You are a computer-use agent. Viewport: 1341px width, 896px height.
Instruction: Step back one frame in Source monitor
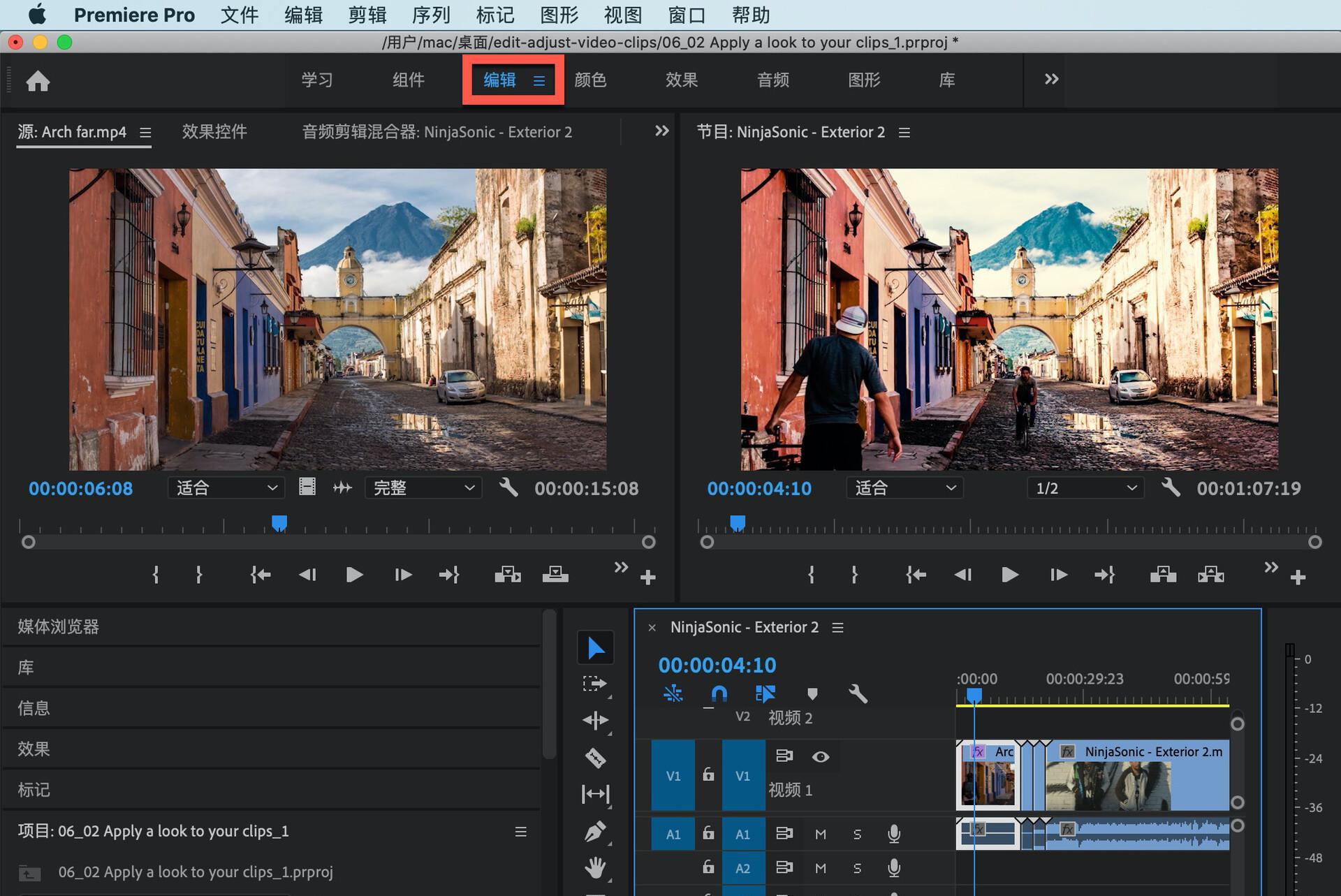tap(307, 575)
